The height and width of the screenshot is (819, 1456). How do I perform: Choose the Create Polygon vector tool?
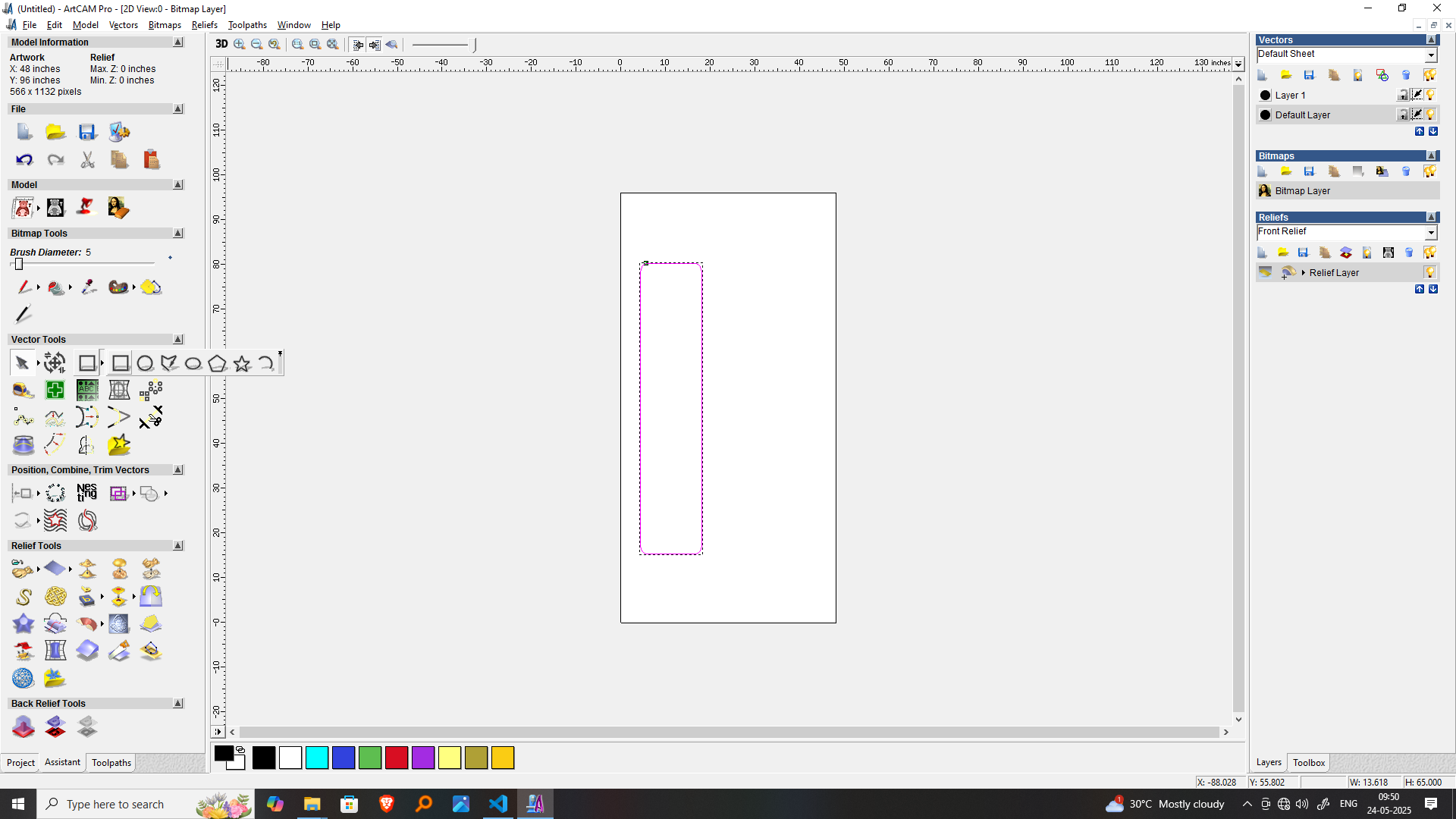218,364
